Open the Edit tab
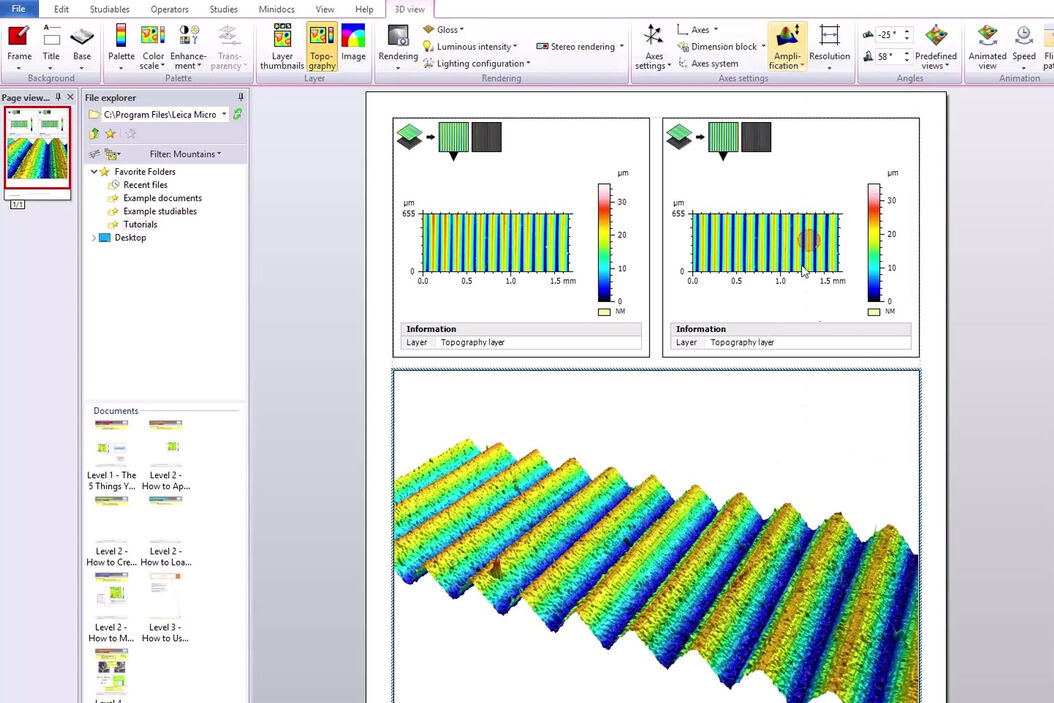Screen dimensions: 1054x703 61,9
